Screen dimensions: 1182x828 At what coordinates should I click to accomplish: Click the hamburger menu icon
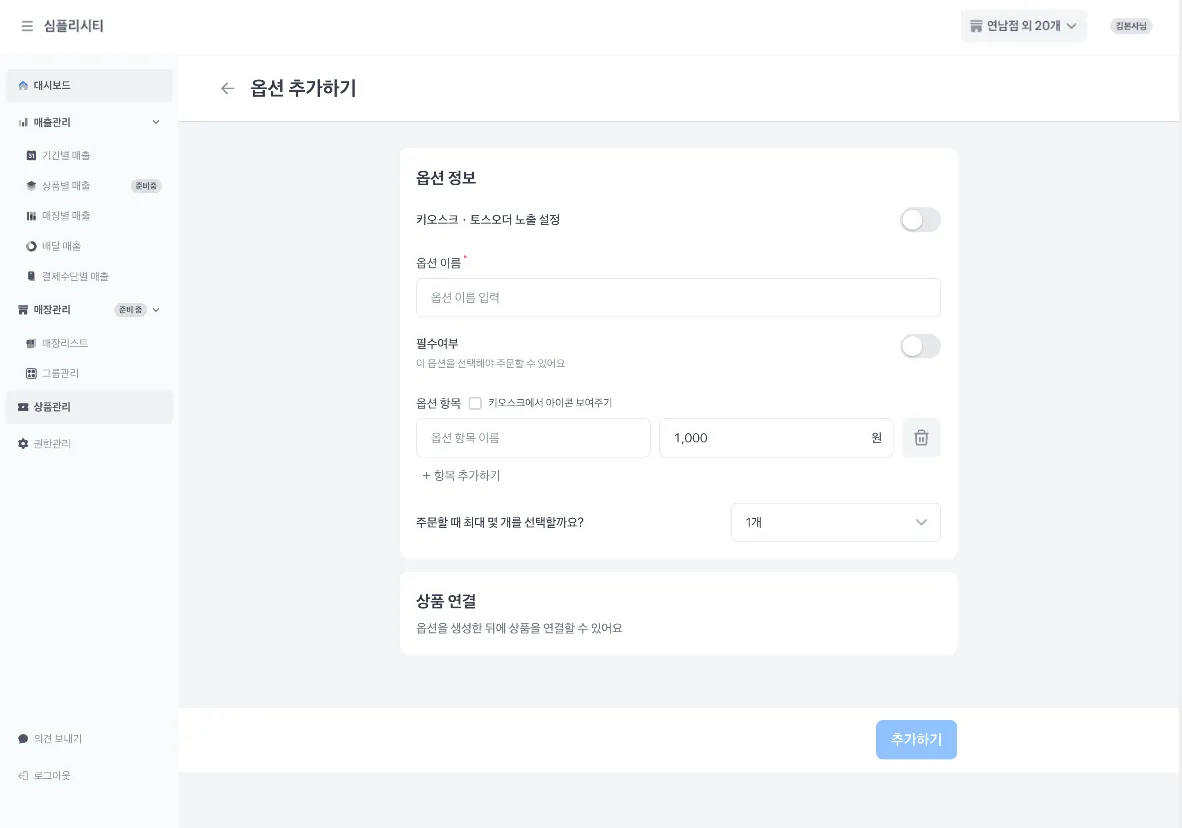pos(27,26)
